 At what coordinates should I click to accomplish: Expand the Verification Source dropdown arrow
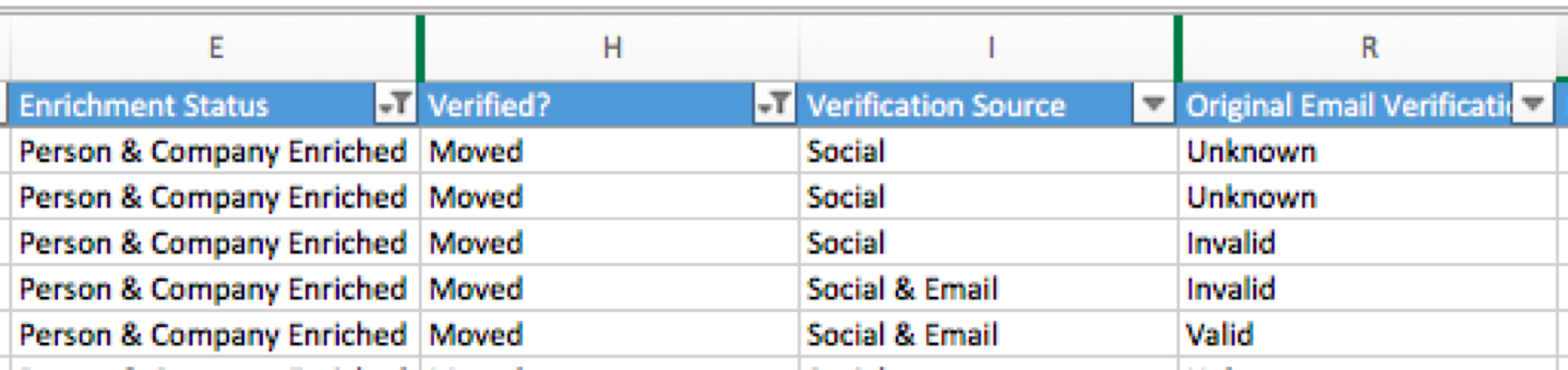click(1153, 105)
